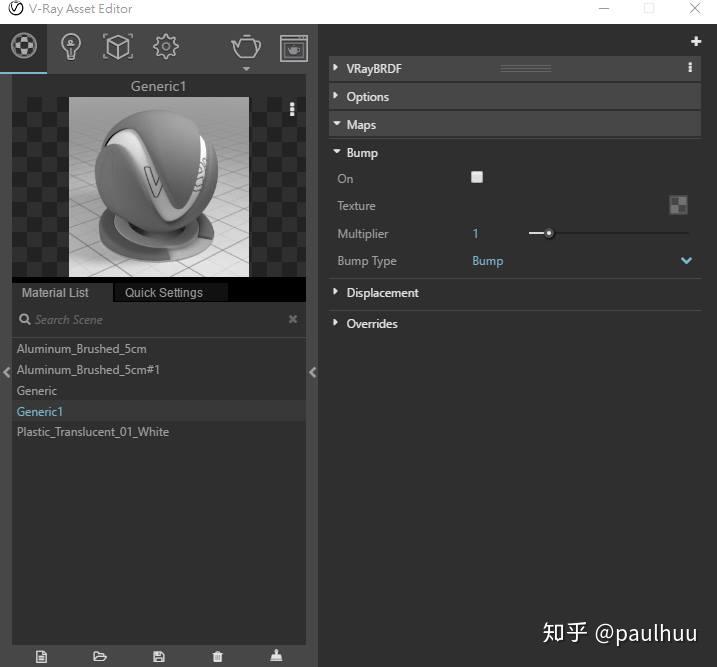Select the Generic material
Screen dimensions: 717x667
(159, 391)
